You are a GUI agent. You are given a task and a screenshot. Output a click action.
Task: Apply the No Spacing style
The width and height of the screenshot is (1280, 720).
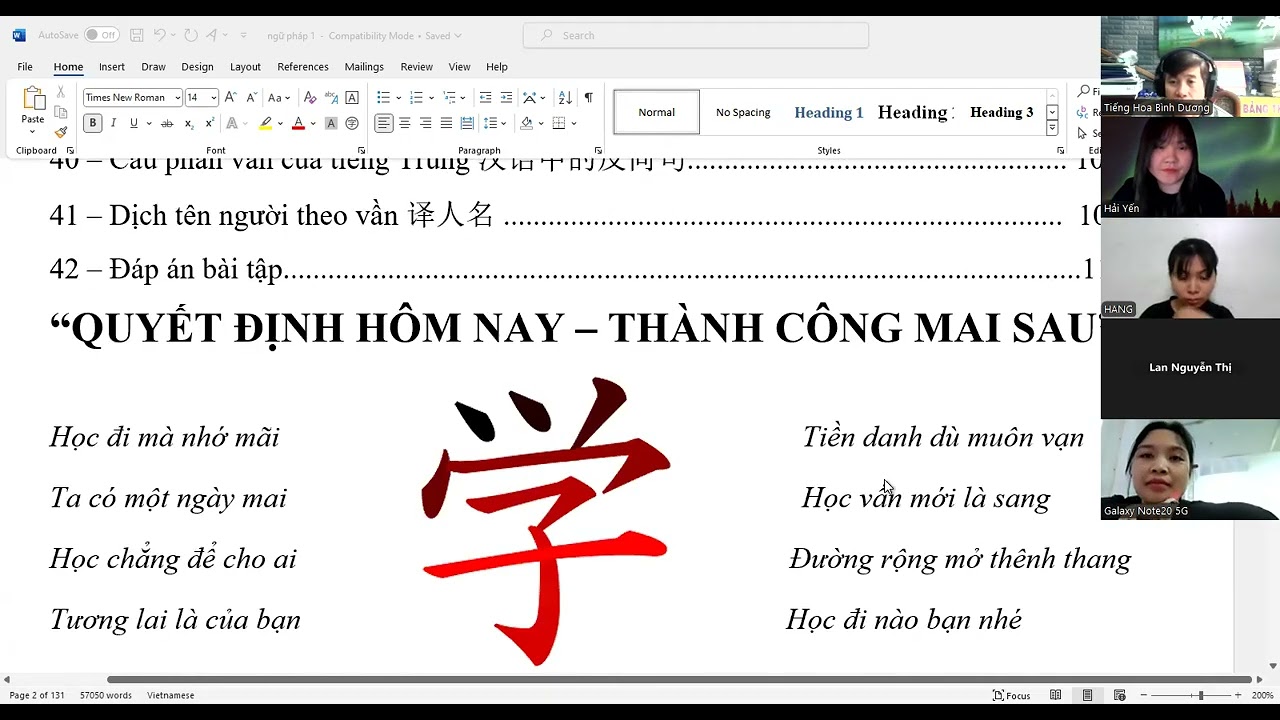pyautogui.click(x=743, y=112)
